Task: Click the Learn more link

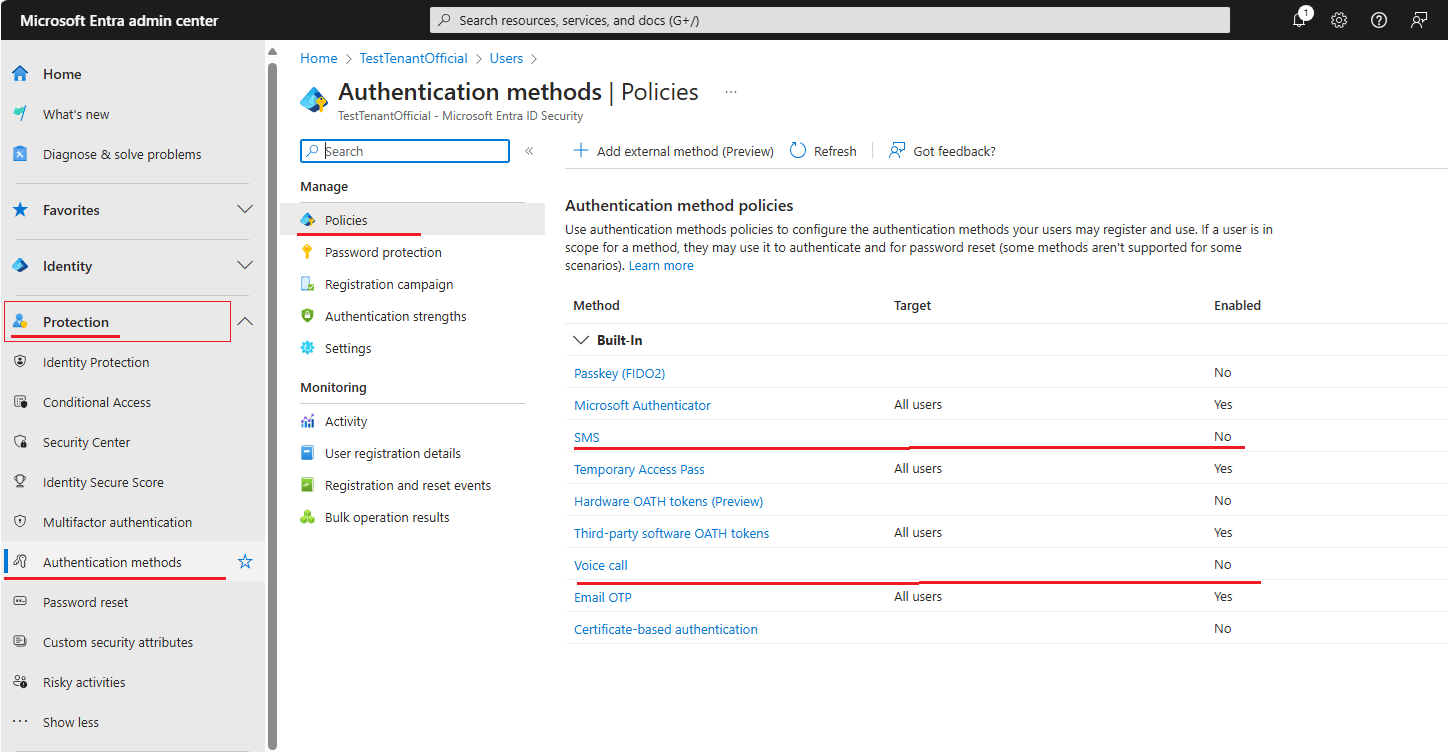Action: coord(661,266)
